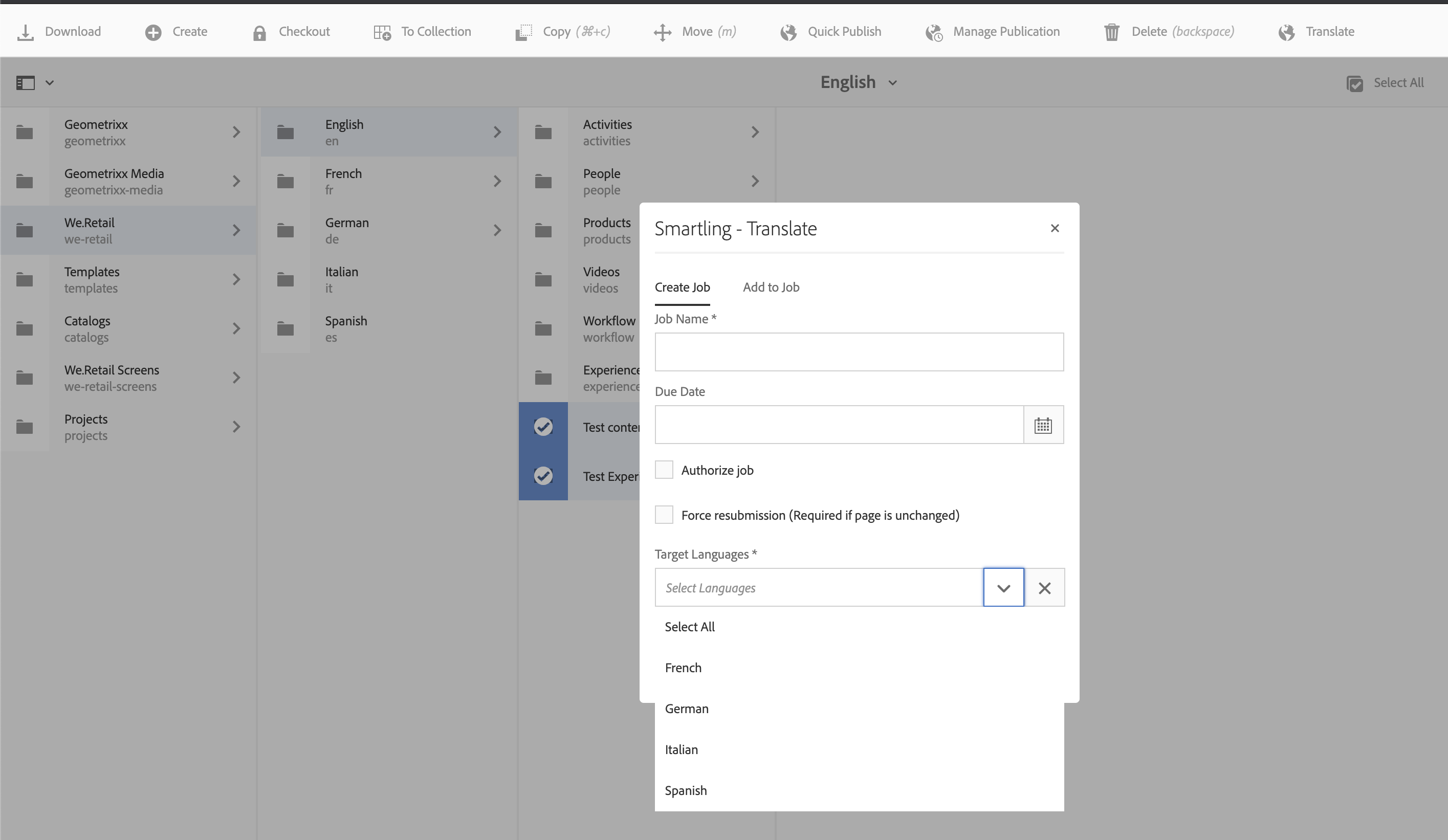
Task: Select the Products folder row
Action: coord(579,230)
